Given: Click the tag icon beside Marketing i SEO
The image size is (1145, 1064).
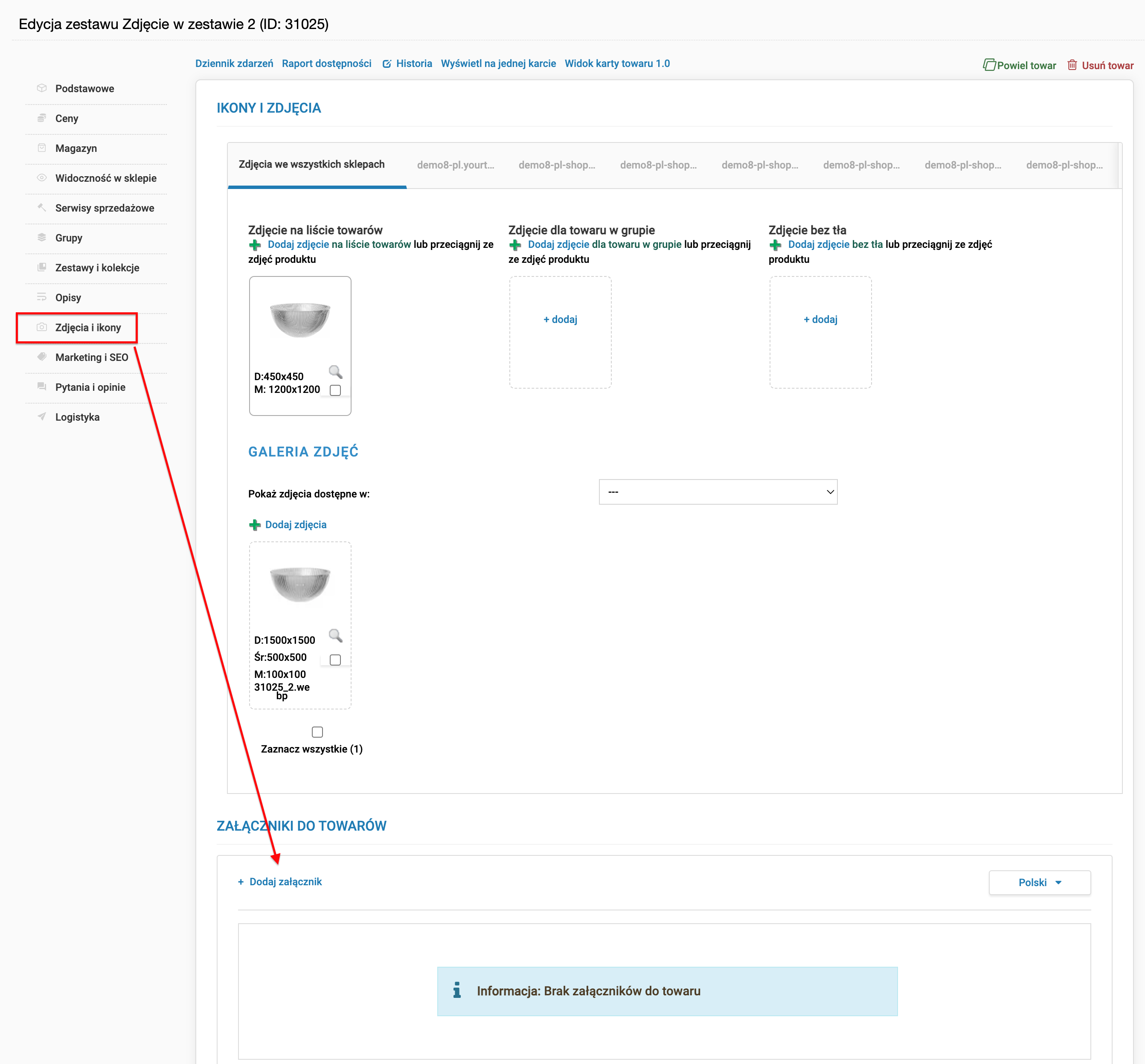Looking at the screenshot, I should 41,356.
